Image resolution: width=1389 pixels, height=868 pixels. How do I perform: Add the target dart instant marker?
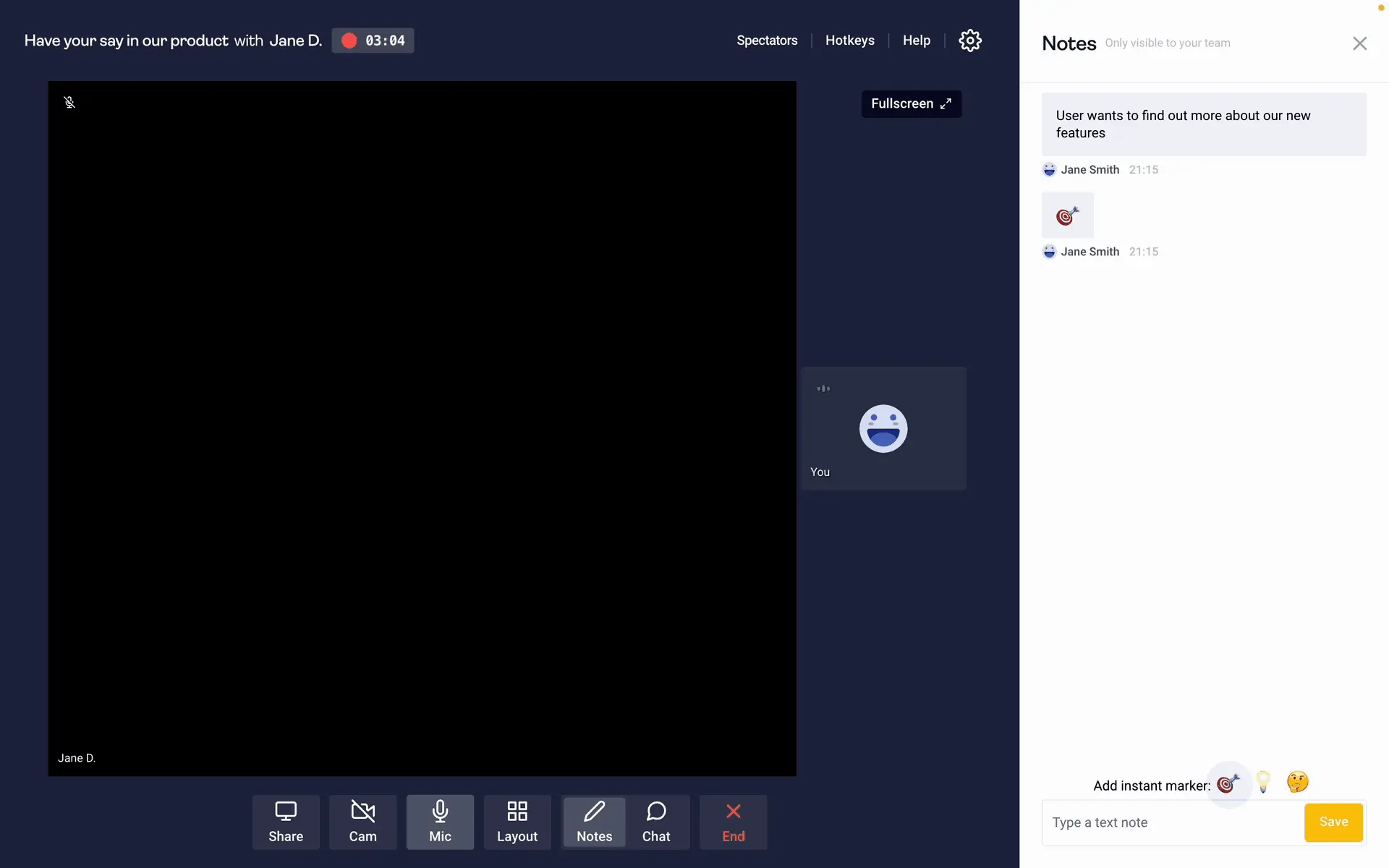pyautogui.click(x=1228, y=783)
